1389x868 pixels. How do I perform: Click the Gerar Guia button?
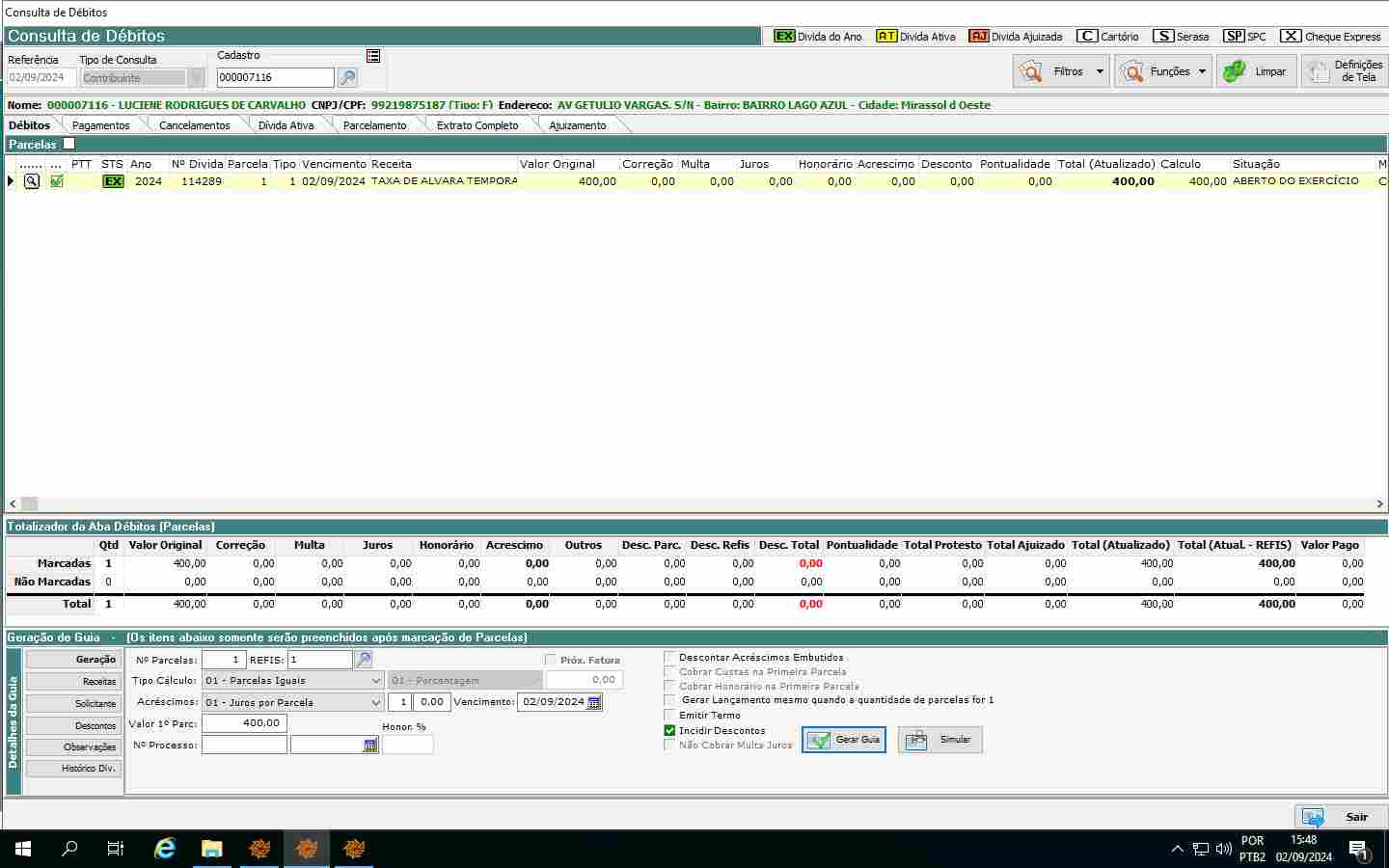(x=844, y=740)
